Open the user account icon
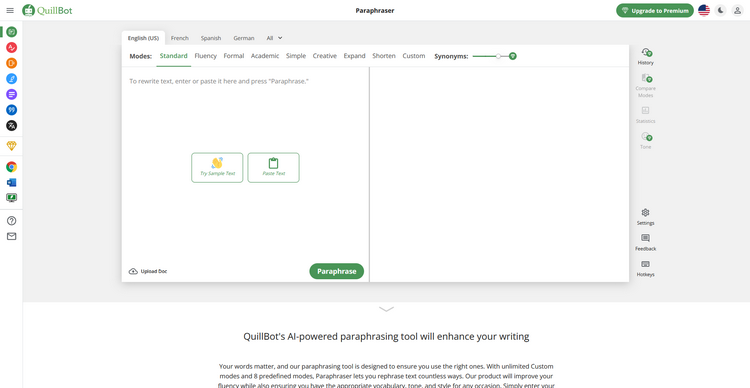750x388 pixels. (x=737, y=11)
